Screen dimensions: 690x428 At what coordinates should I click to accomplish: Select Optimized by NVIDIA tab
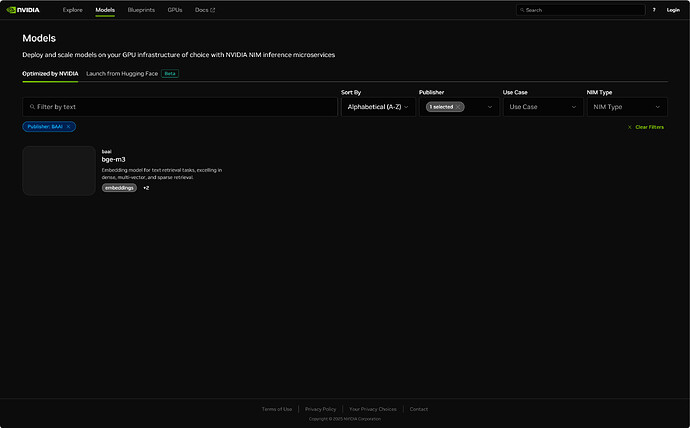pyautogui.click(x=50, y=73)
